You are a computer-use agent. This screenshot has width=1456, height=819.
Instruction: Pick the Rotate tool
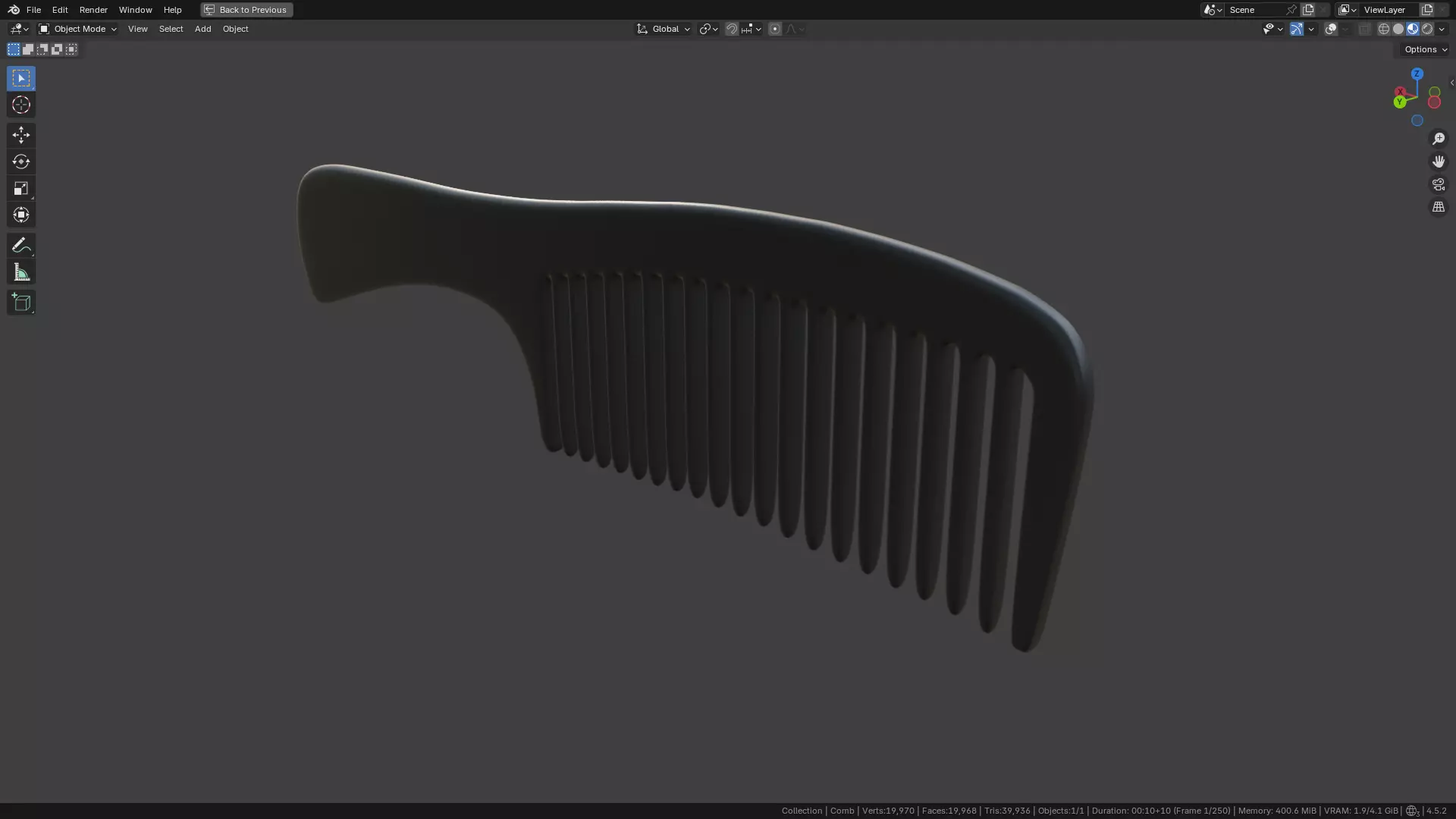(21, 162)
